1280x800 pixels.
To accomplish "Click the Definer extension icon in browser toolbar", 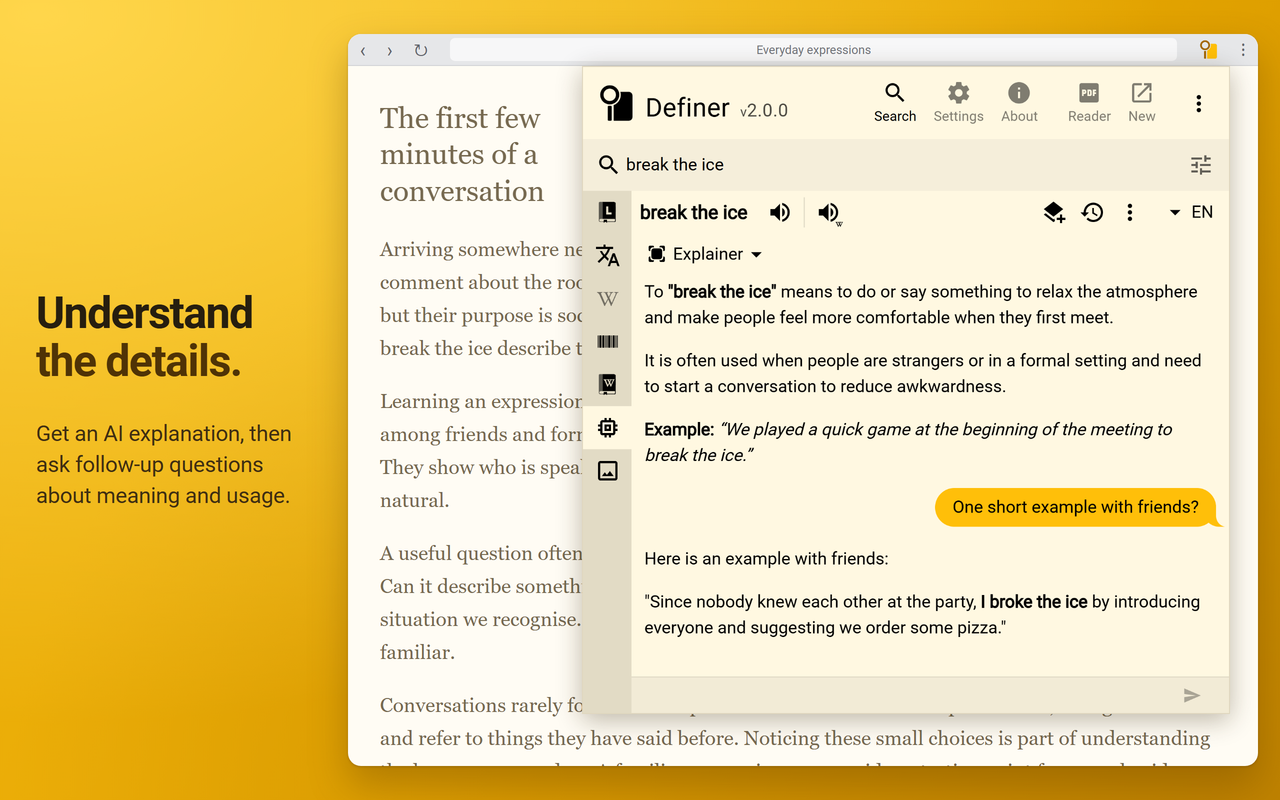I will 1208,50.
